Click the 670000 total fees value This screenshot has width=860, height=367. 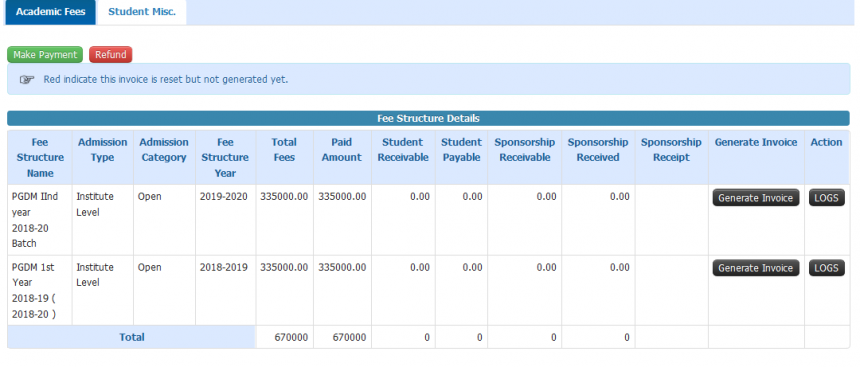click(x=291, y=338)
